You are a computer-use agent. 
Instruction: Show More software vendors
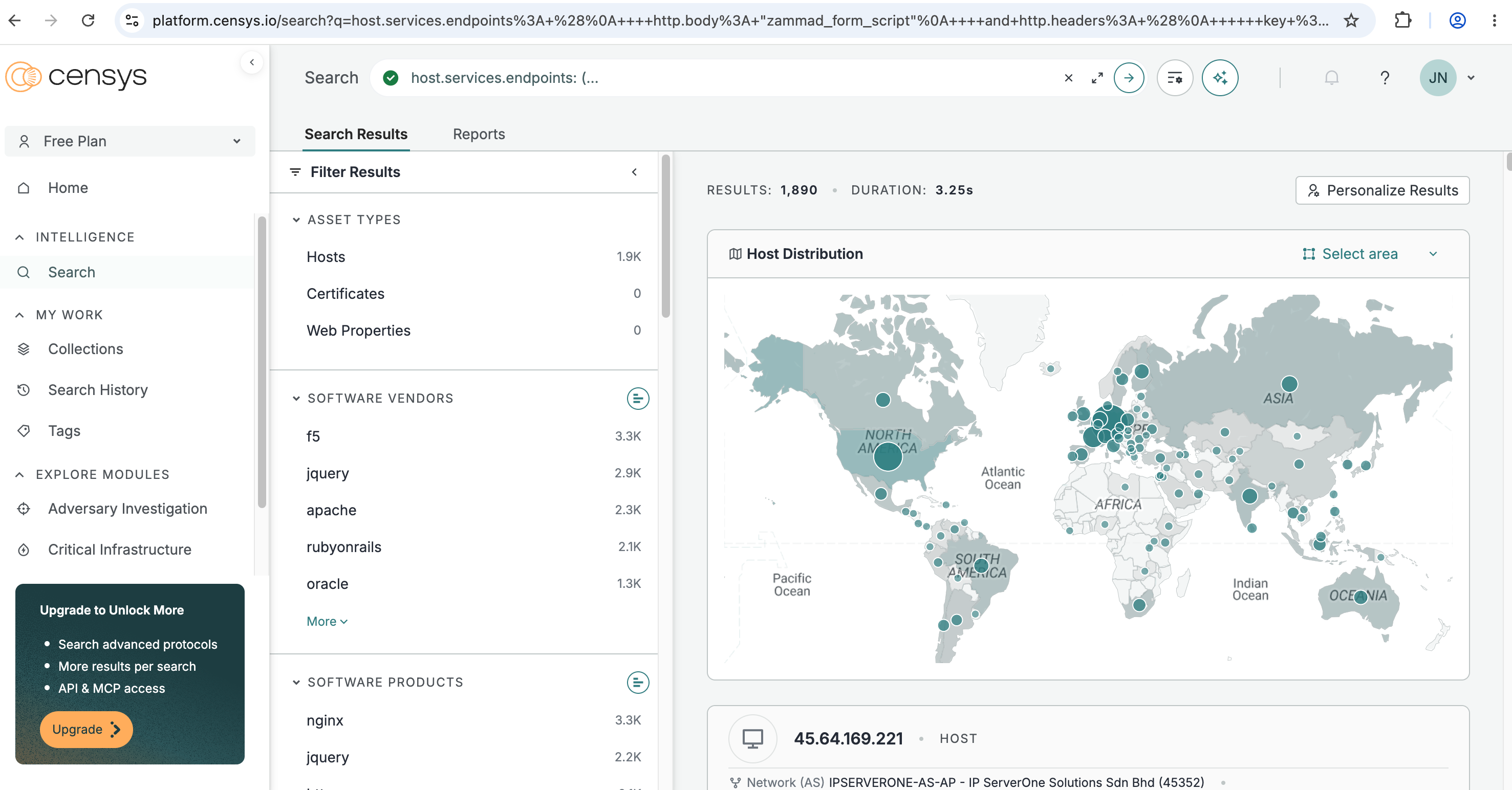327,622
